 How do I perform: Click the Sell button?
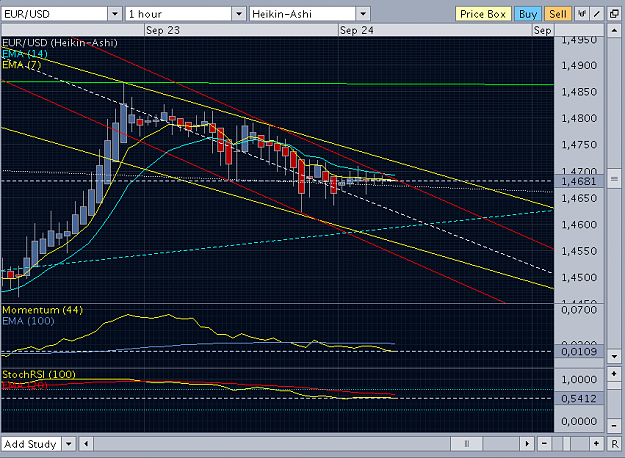[558, 14]
